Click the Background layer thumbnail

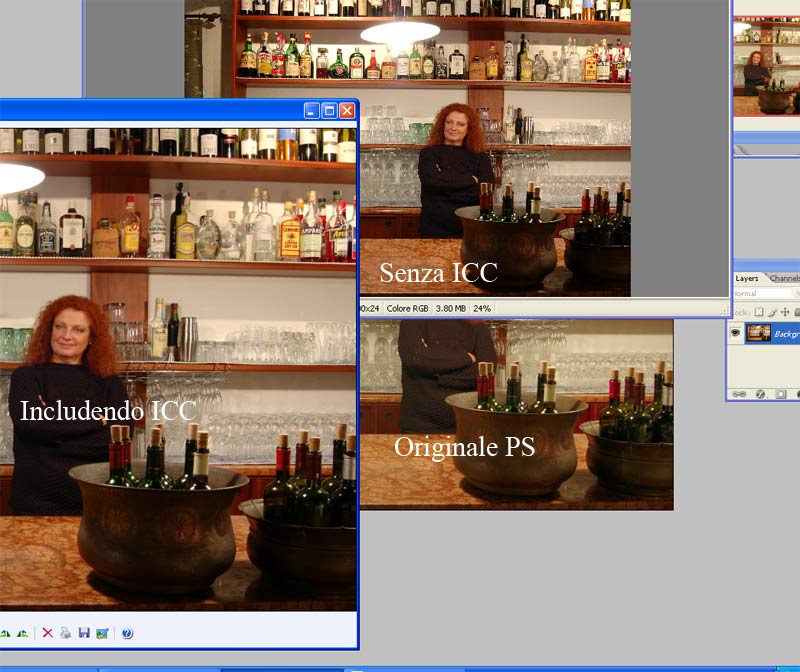[x=758, y=334]
